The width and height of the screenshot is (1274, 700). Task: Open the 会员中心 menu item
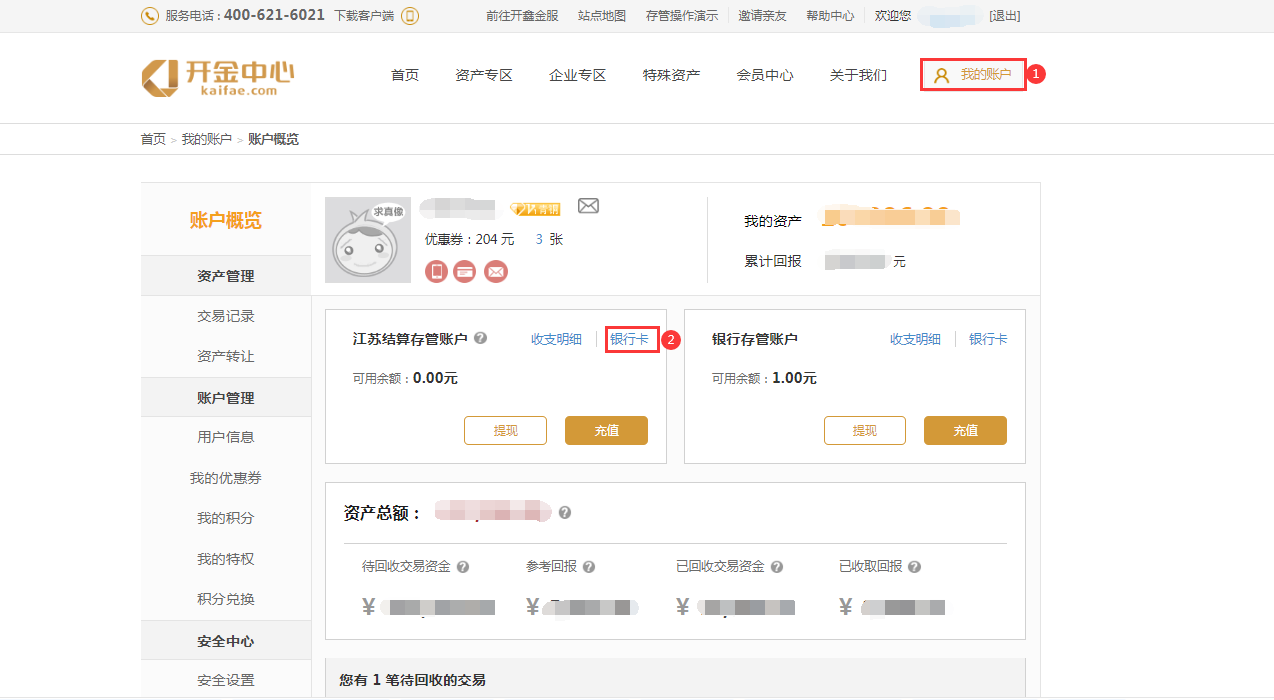(x=765, y=75)
